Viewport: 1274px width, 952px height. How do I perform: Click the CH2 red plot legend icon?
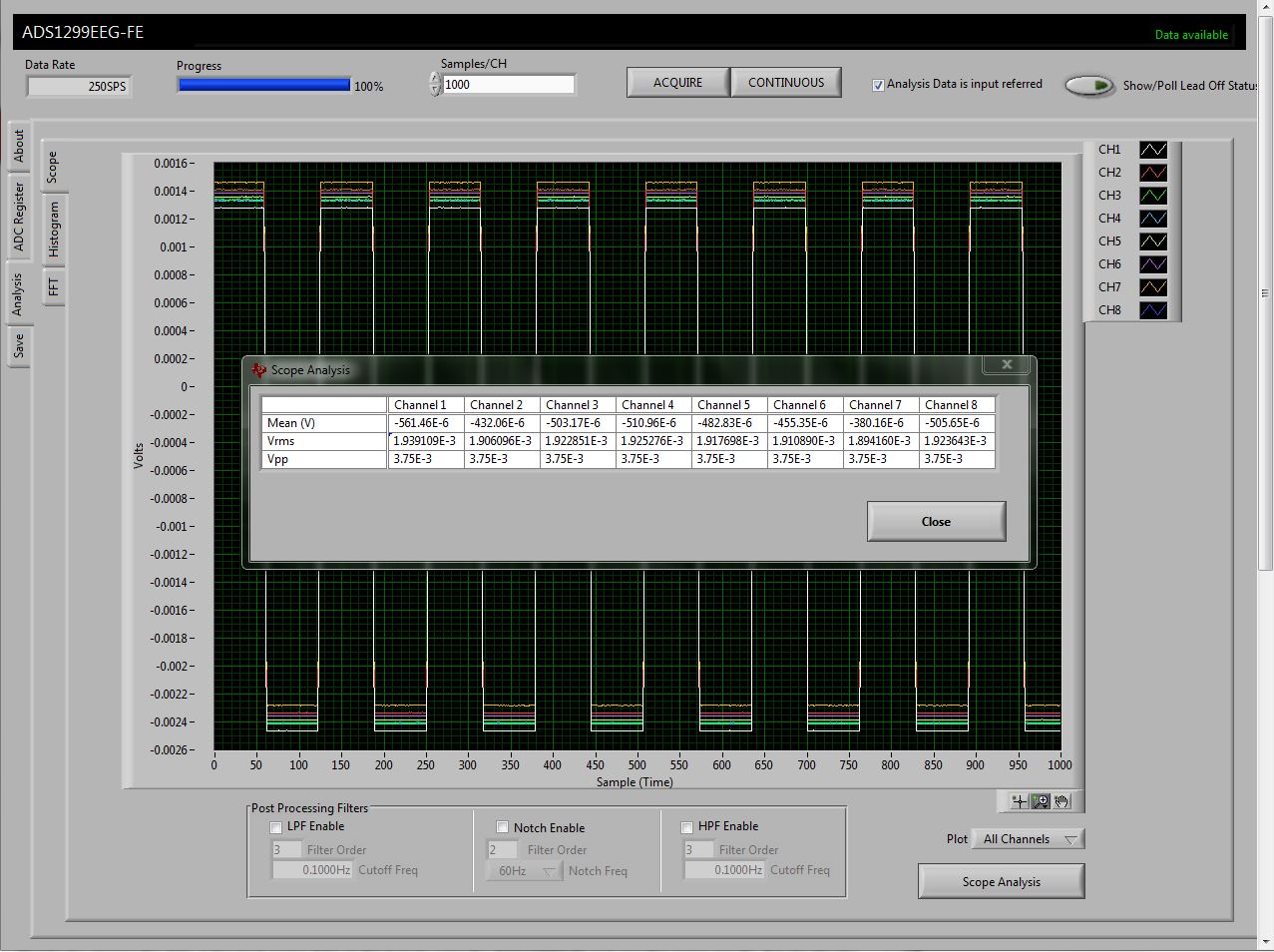click(1153, 173)
